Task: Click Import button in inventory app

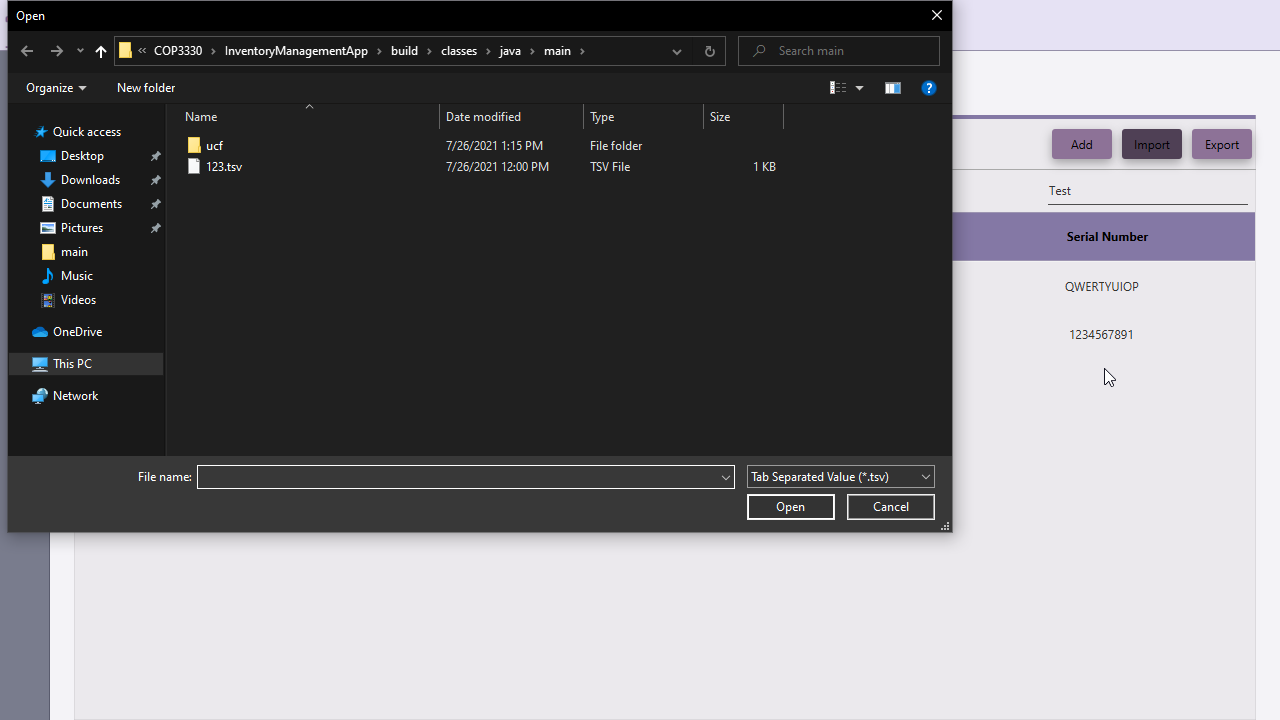Action: pos(1152,144)
